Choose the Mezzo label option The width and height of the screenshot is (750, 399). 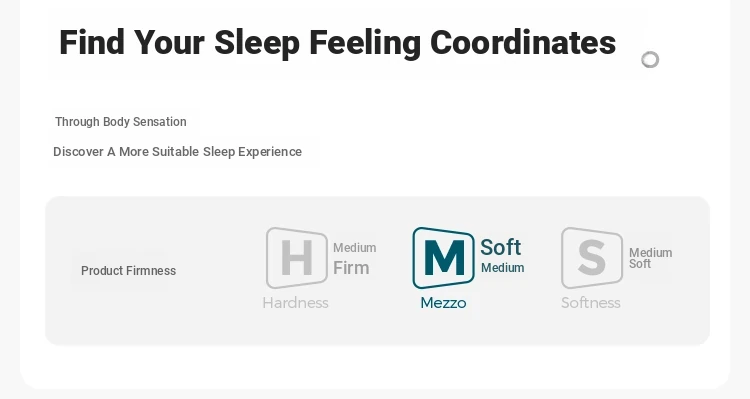point(443,303)
